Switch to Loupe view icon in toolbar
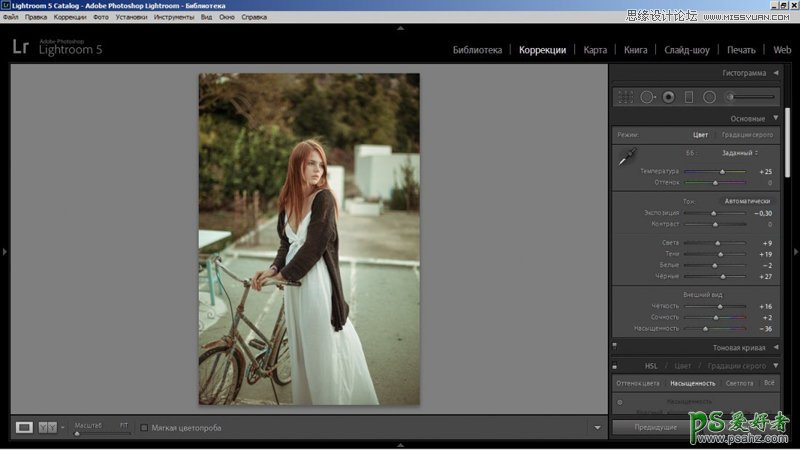This screenshot has height=450, width=800. point(24,427)
